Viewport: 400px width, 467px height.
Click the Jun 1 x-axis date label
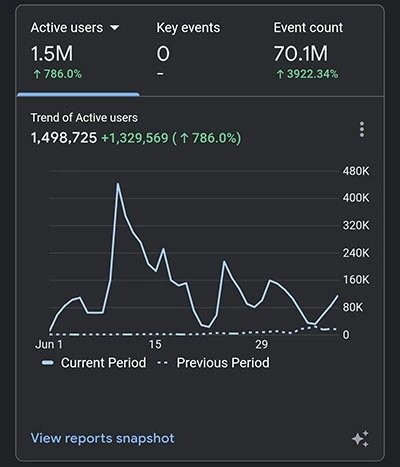49,344
